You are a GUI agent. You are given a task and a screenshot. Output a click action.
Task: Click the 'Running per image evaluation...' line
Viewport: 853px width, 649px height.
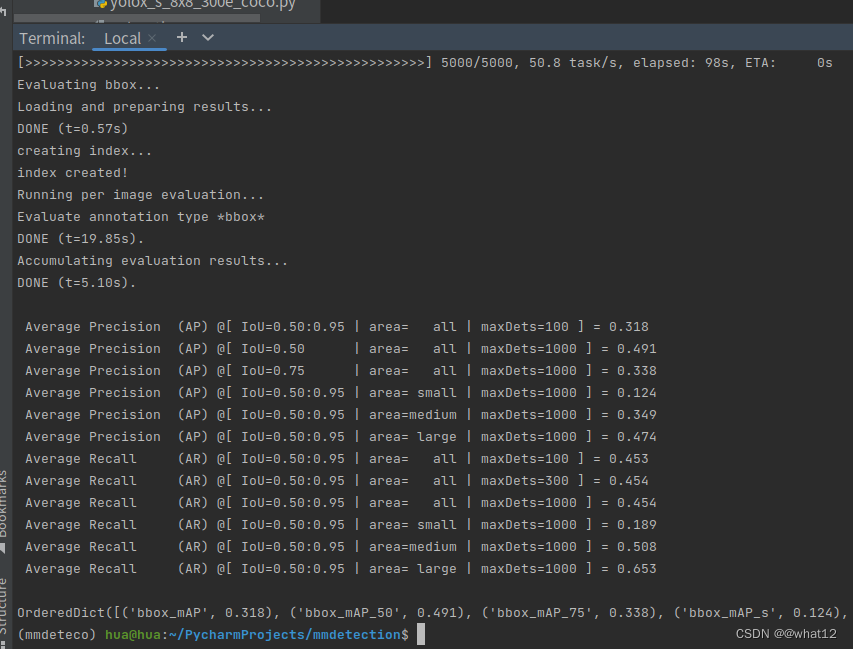pyautogui.click(x=140, y=195)
